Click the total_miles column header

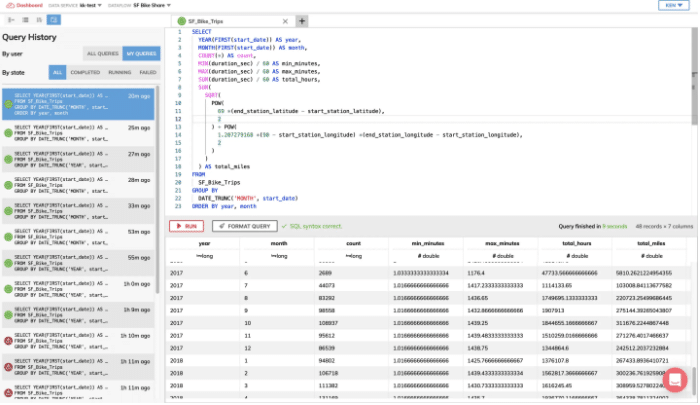pos(651,243)
